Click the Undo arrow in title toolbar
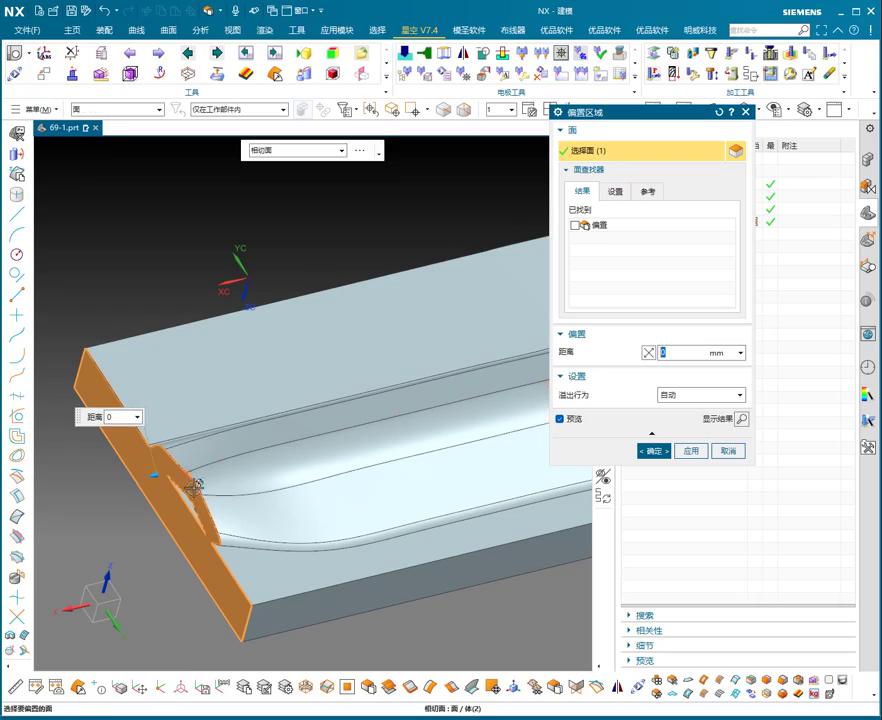 pos(103,11)
